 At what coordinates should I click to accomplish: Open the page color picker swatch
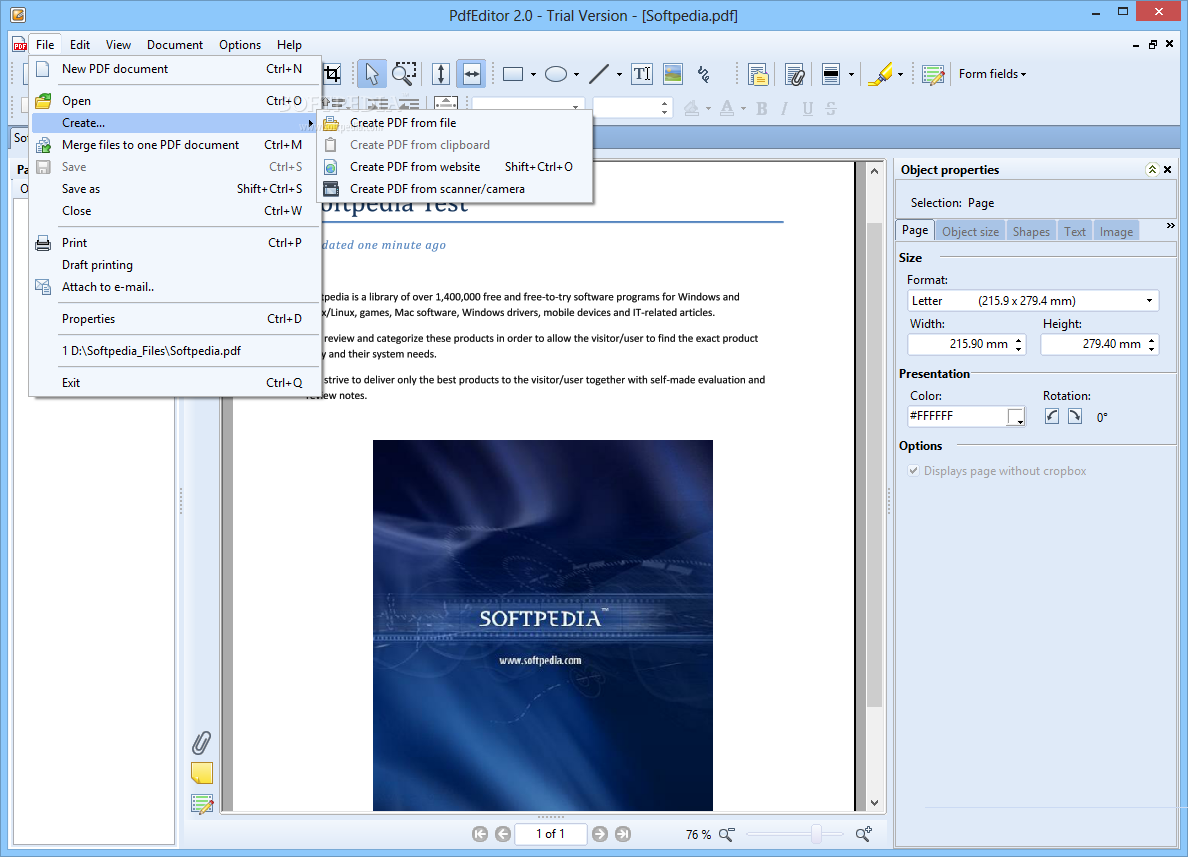tap(1016, 416)
